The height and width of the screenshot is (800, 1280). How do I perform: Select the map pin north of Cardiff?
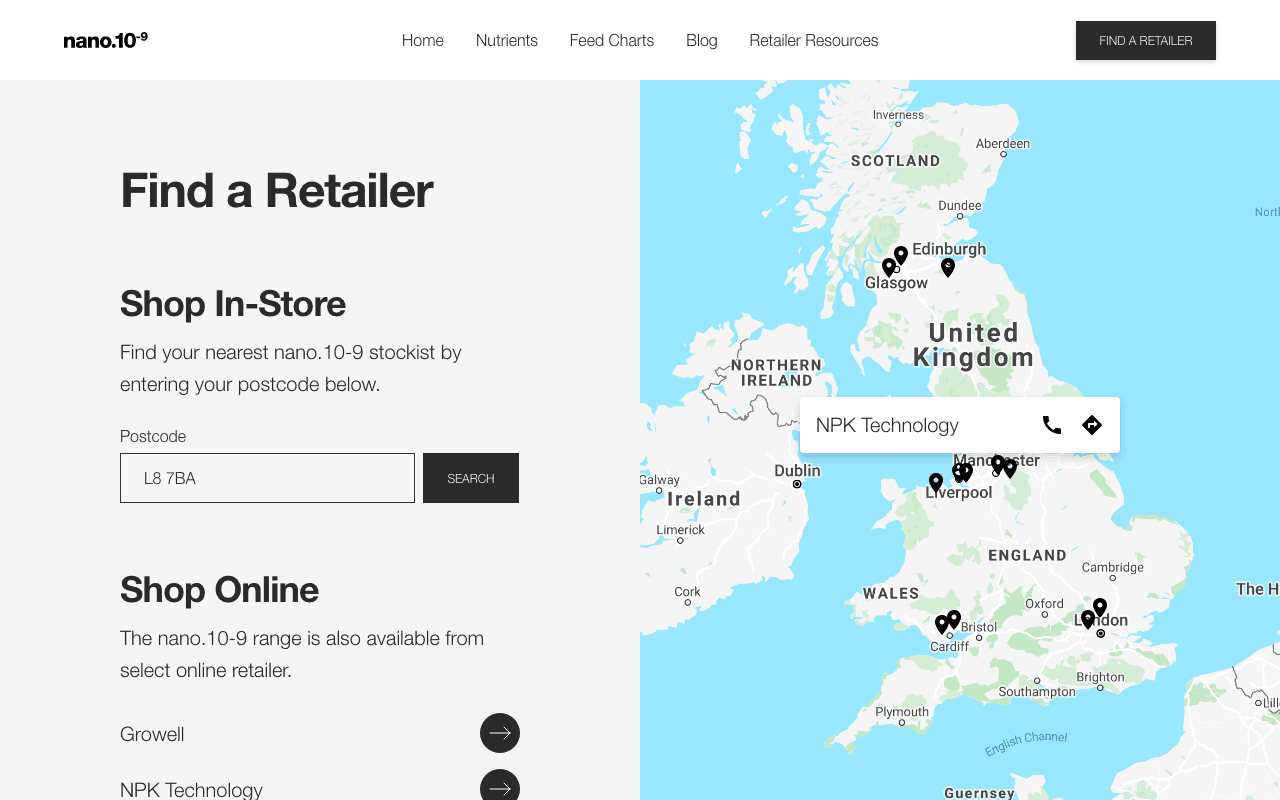click(941, 625)
